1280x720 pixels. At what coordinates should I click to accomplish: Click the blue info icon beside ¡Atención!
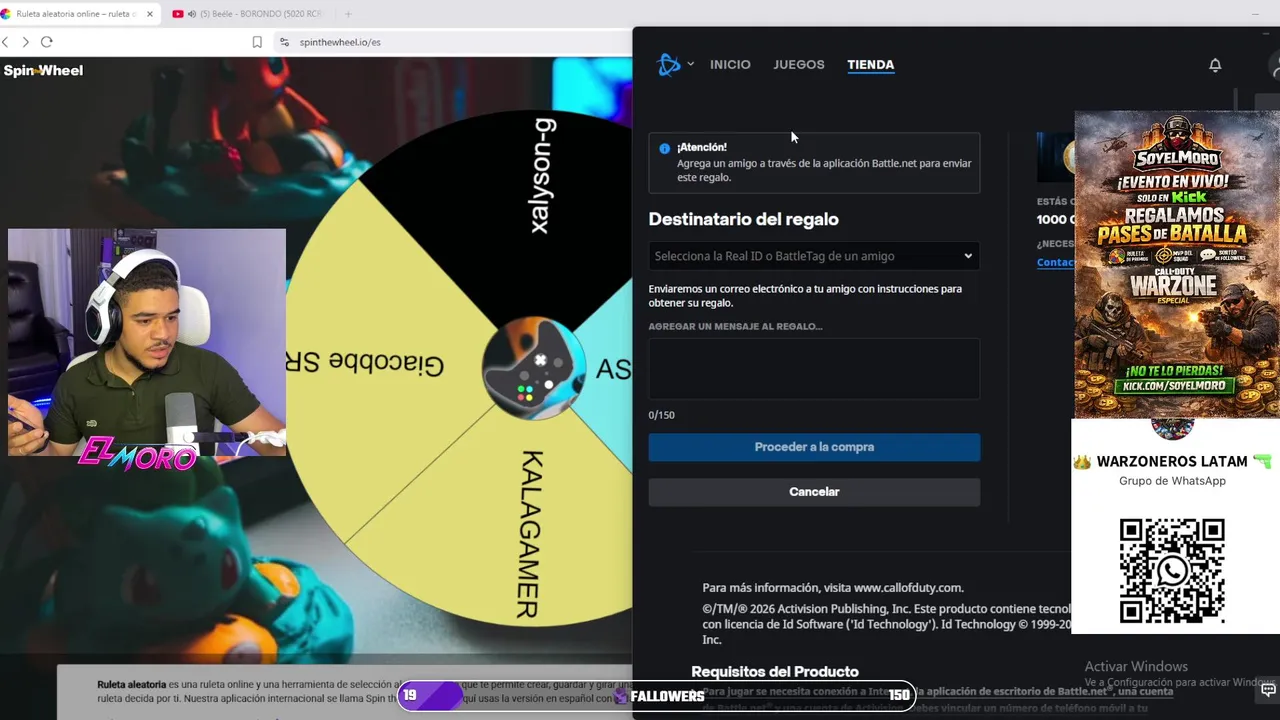tap(664, 148)
